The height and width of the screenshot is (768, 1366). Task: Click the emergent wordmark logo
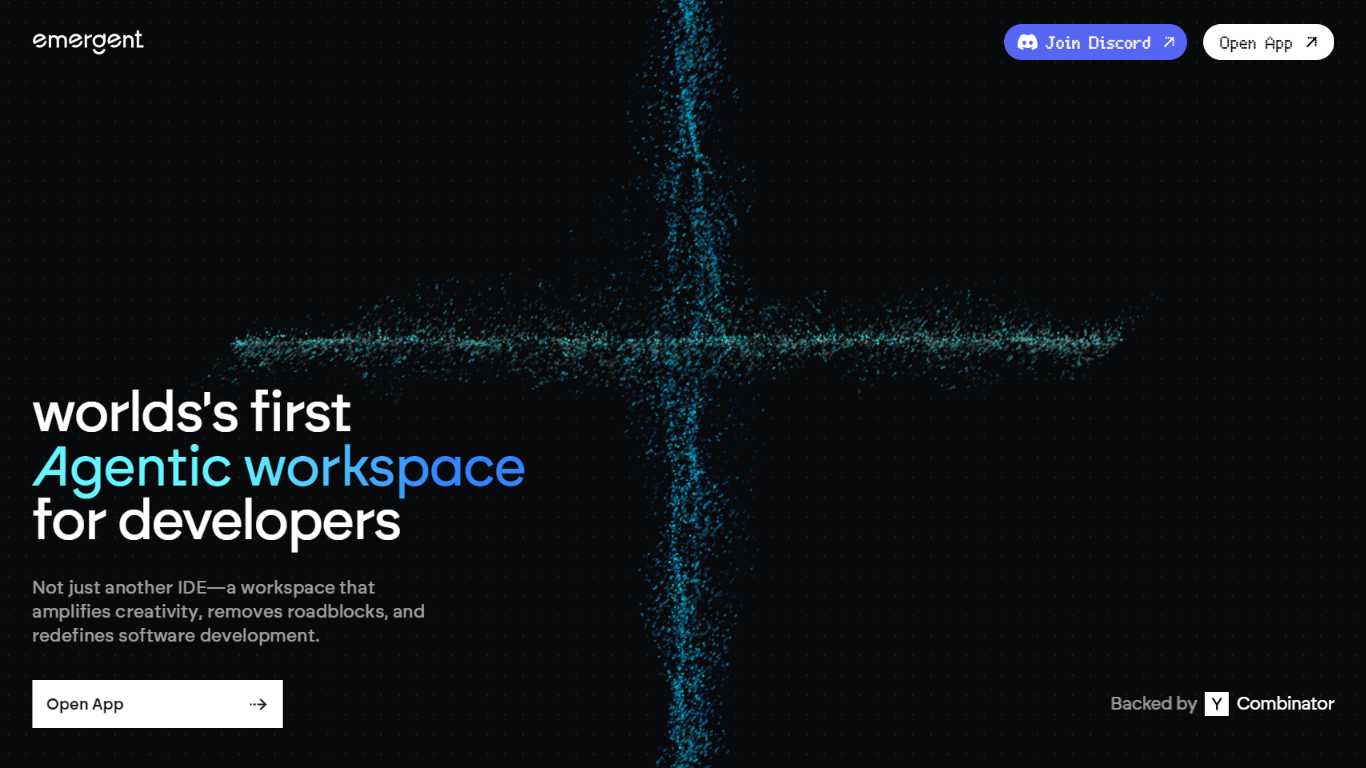pos(87,41)
